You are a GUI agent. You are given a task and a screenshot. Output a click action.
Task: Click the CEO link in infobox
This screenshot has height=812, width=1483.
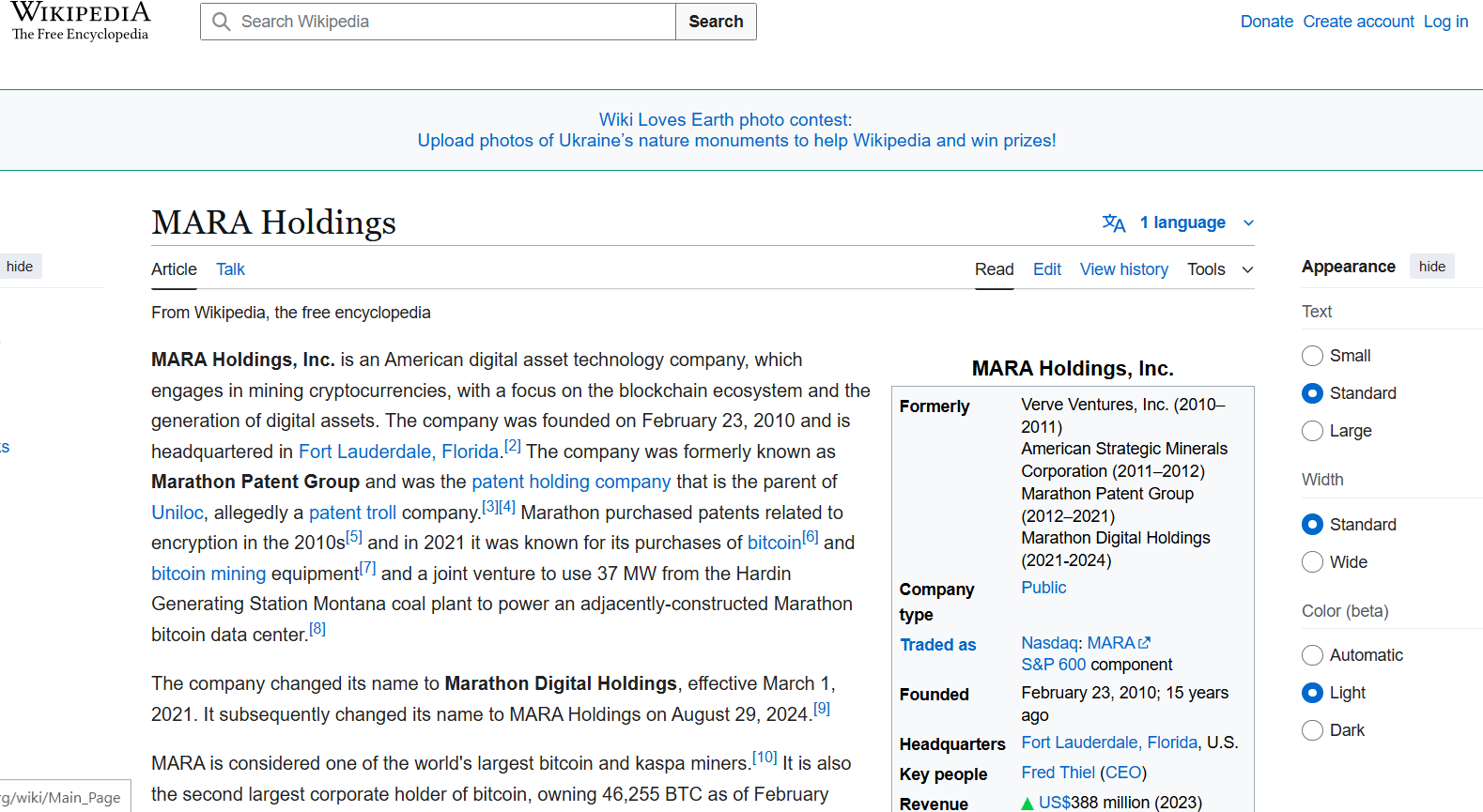click(x=1123, y=773)
